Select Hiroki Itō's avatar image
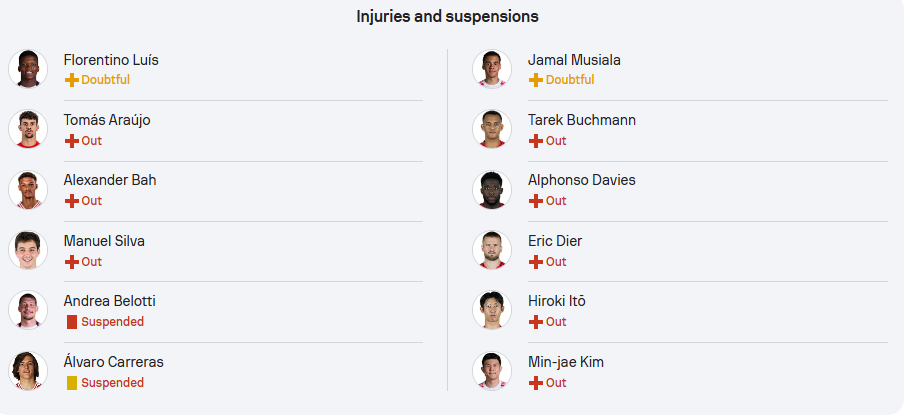910x419 pixels. [x=492, y=310]
